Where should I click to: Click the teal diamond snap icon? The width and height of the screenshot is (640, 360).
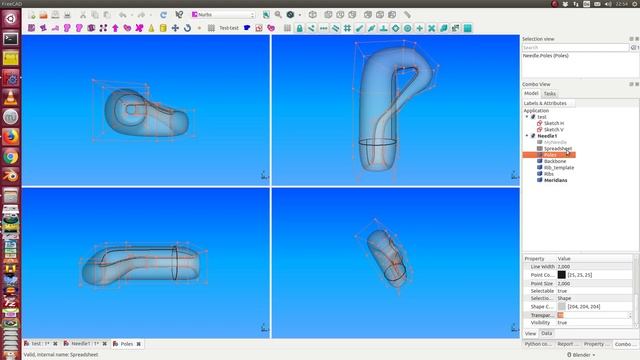click(x=396, y=28)
